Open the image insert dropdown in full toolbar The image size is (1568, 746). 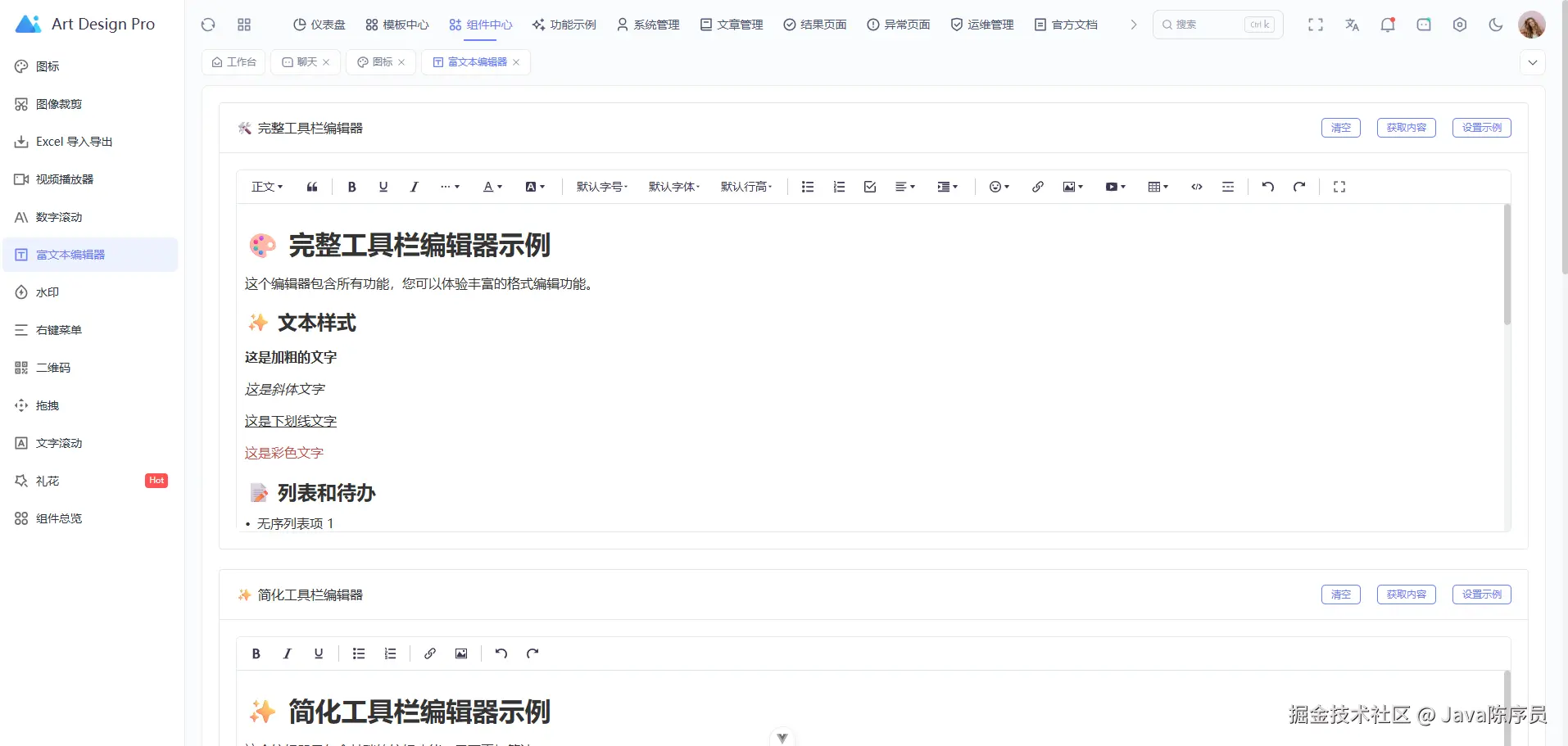click(1072, 187)
